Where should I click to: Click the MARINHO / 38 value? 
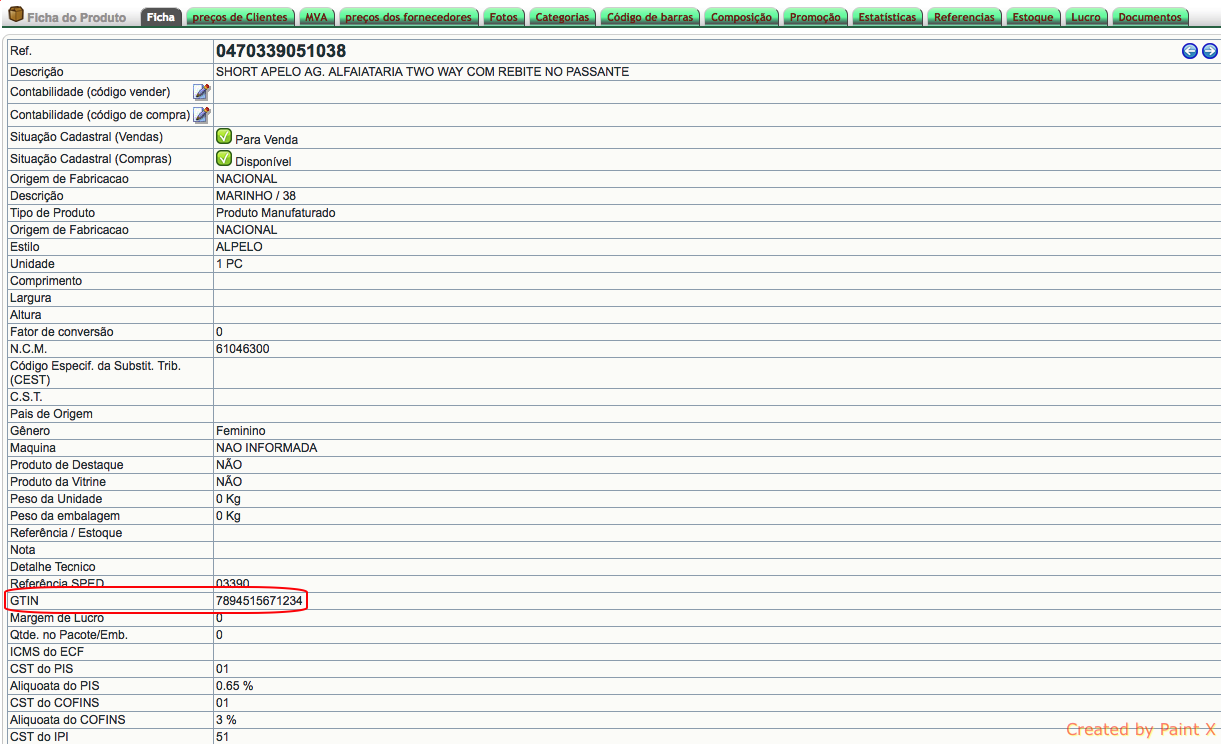pyautogui.click(x=256, y=196)
